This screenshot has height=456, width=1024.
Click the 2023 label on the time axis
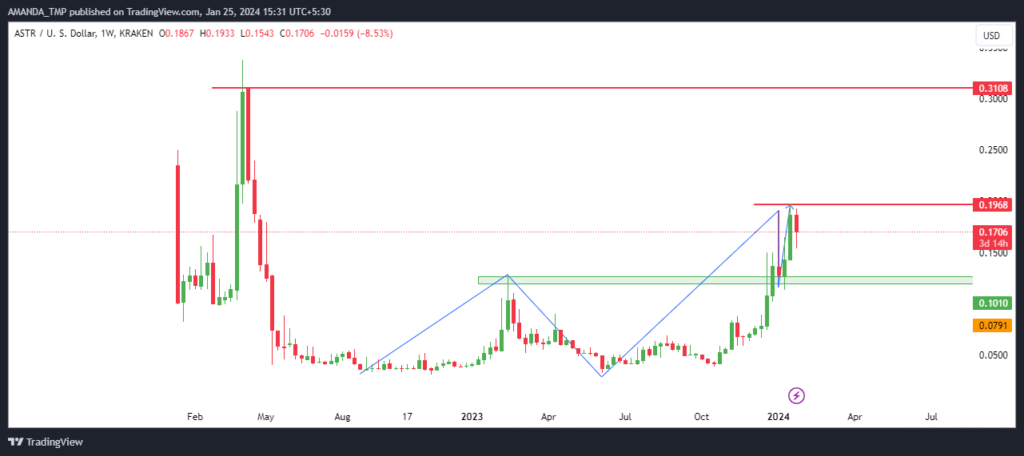[x=472, y=416]
